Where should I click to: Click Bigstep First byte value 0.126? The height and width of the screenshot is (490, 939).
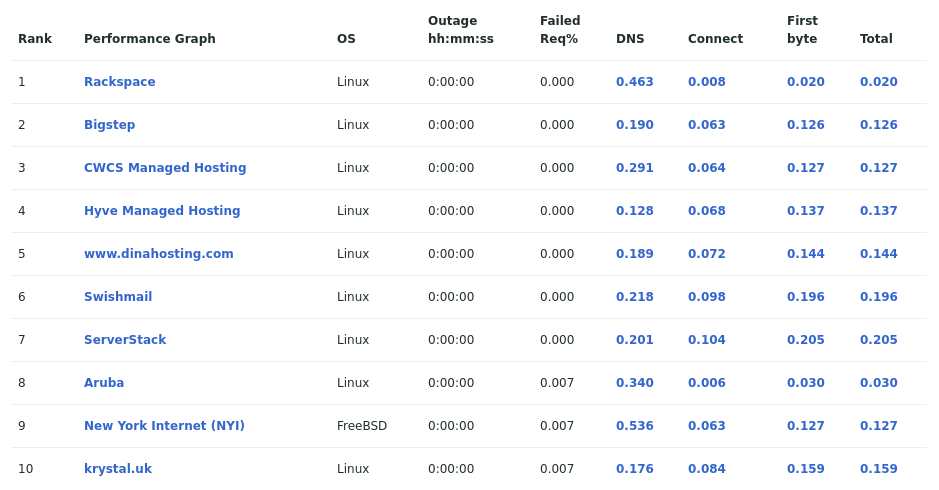(x=805, y=125)
